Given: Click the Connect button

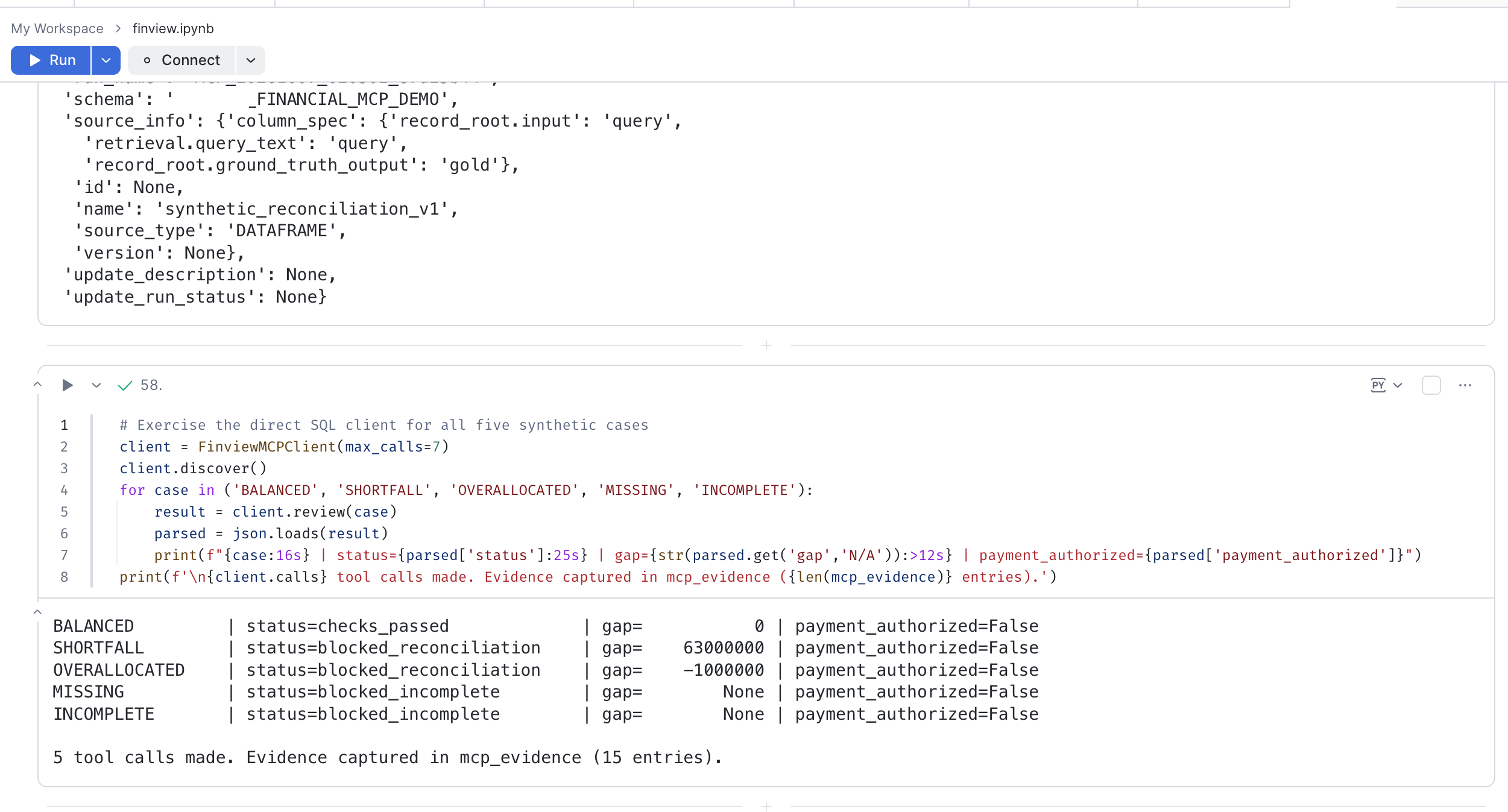Looking at the screenshot, I should pos(181,60).
